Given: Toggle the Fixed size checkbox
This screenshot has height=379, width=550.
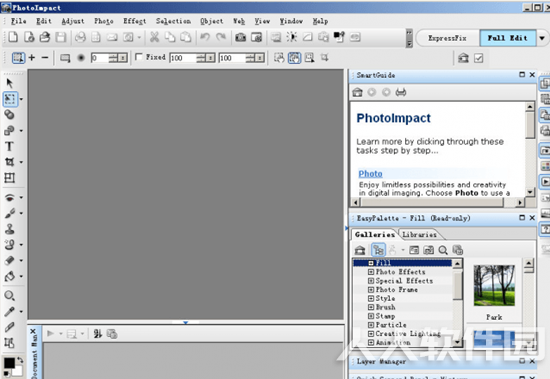Looking at the screenshot, I should click(139, 56).
